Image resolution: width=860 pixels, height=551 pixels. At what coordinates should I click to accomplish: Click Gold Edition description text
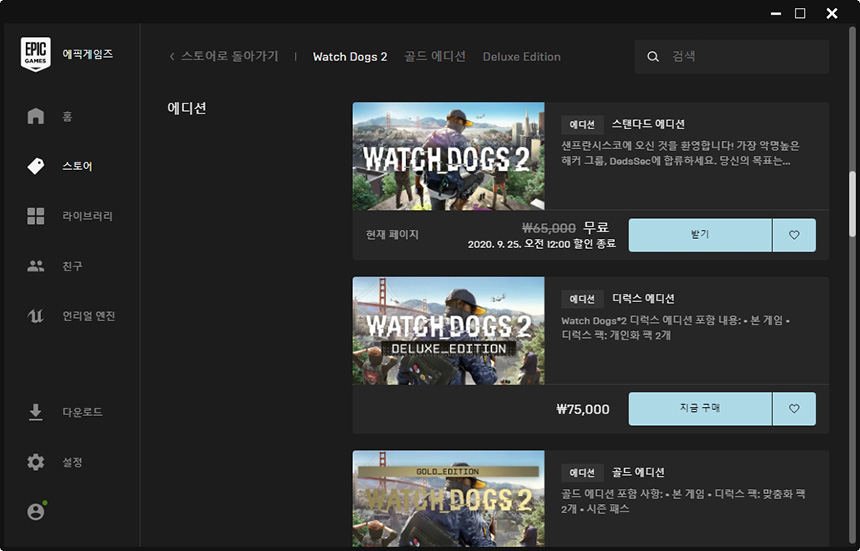[x=683, y=501]
